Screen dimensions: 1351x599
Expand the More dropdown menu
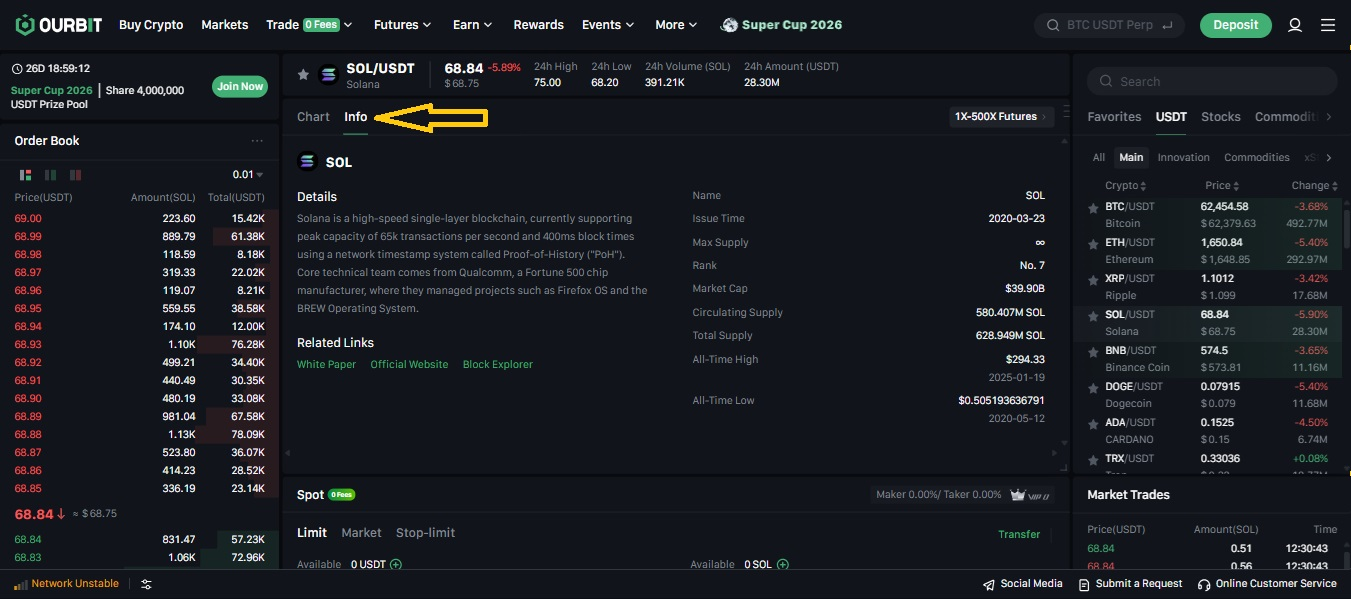tap(676, 25)
